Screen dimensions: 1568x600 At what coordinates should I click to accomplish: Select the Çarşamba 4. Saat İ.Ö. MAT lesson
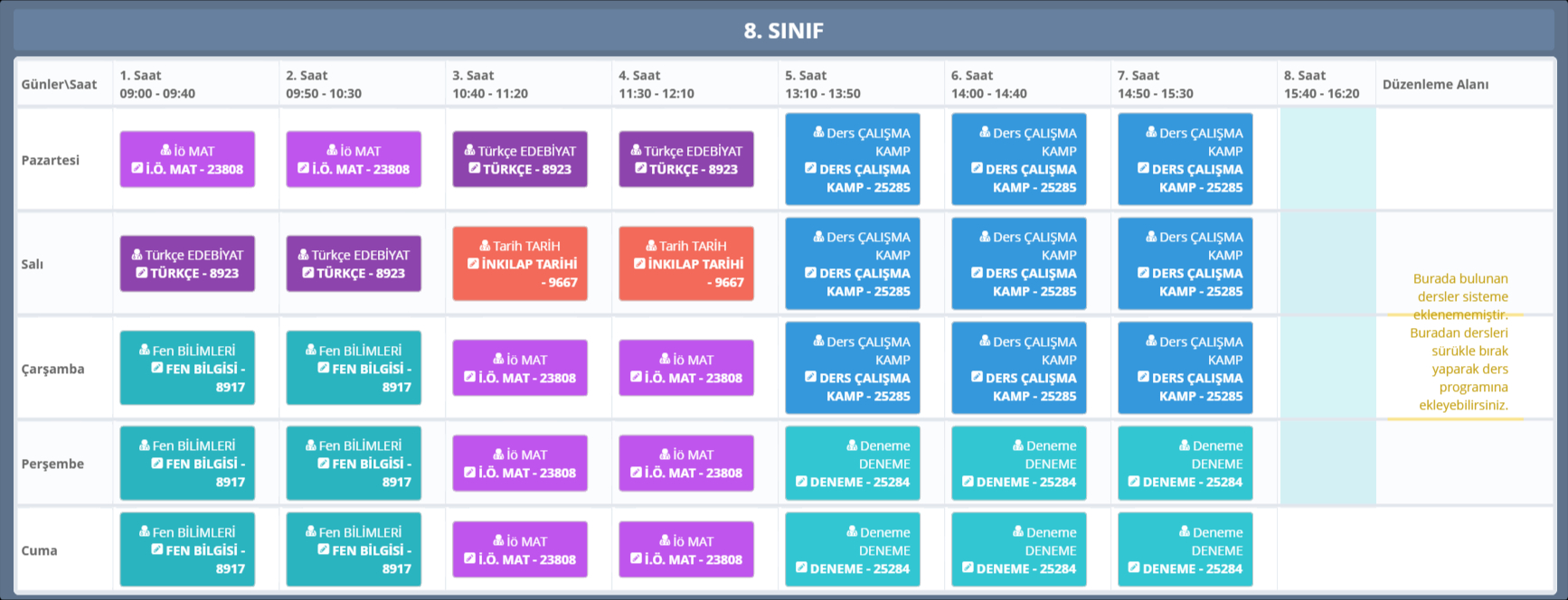point(685,369)
